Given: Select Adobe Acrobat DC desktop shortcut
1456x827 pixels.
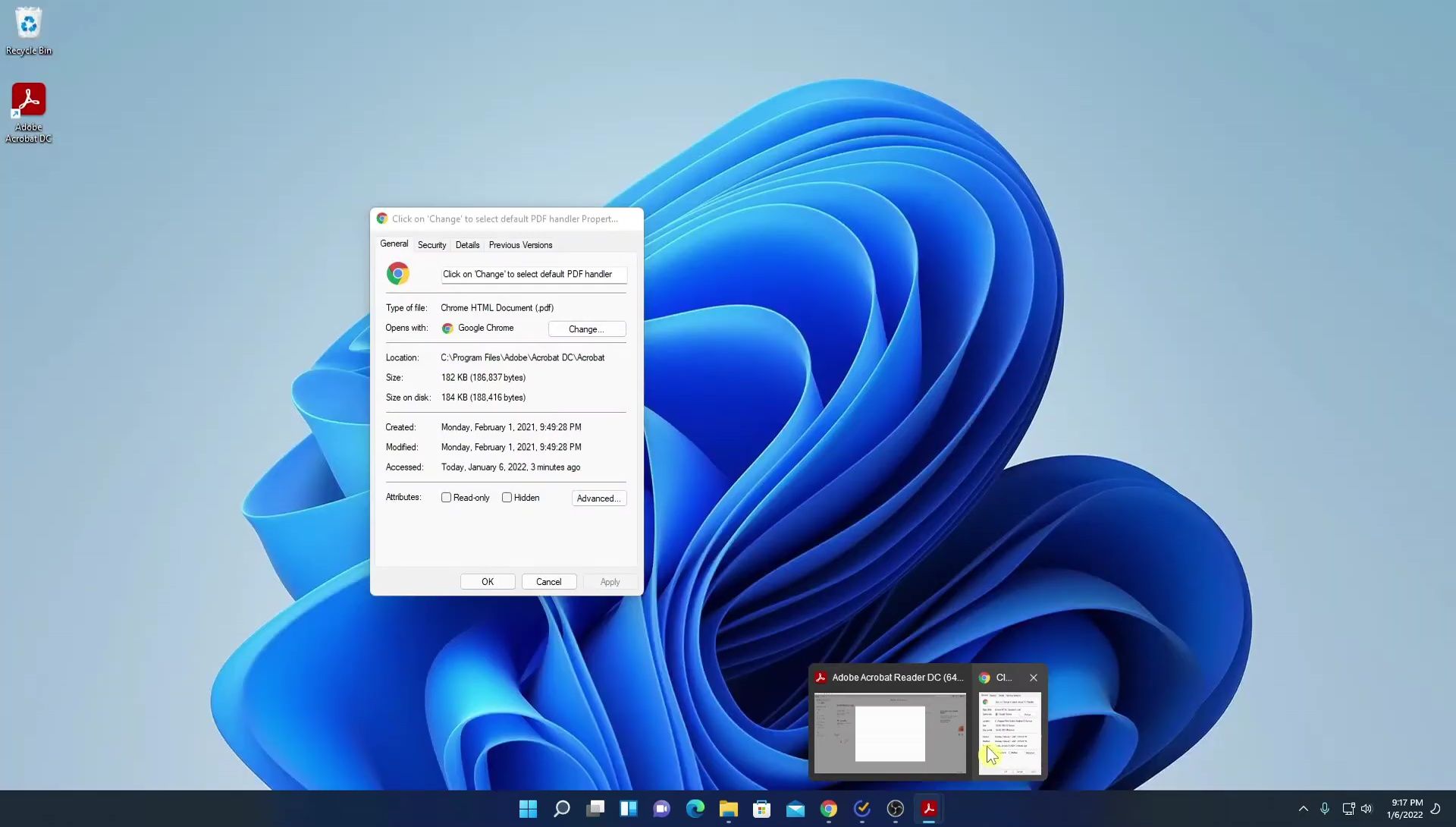Looking at the screenshot, I should (29, 112).
